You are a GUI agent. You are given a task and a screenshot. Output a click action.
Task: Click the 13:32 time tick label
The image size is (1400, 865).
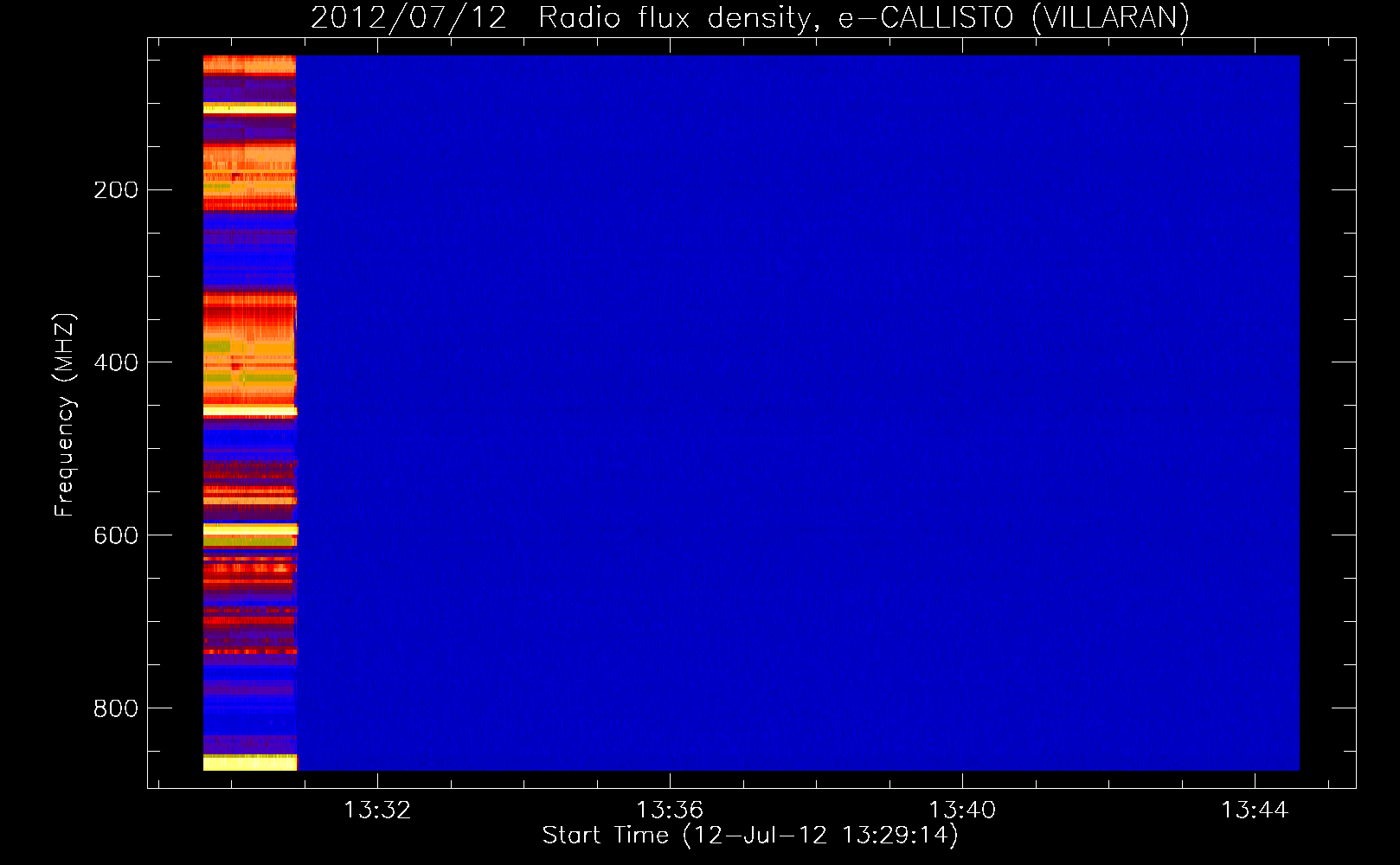coord(377,811)
